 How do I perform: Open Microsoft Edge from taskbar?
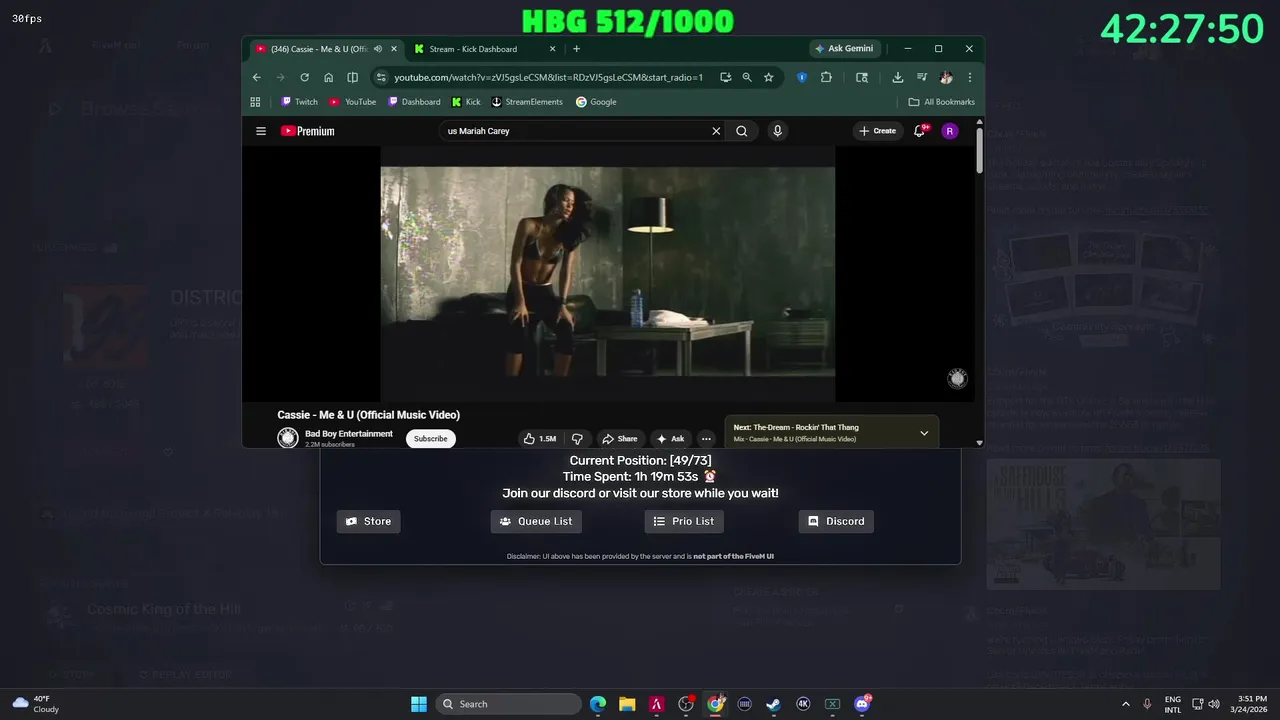point(598,704)
